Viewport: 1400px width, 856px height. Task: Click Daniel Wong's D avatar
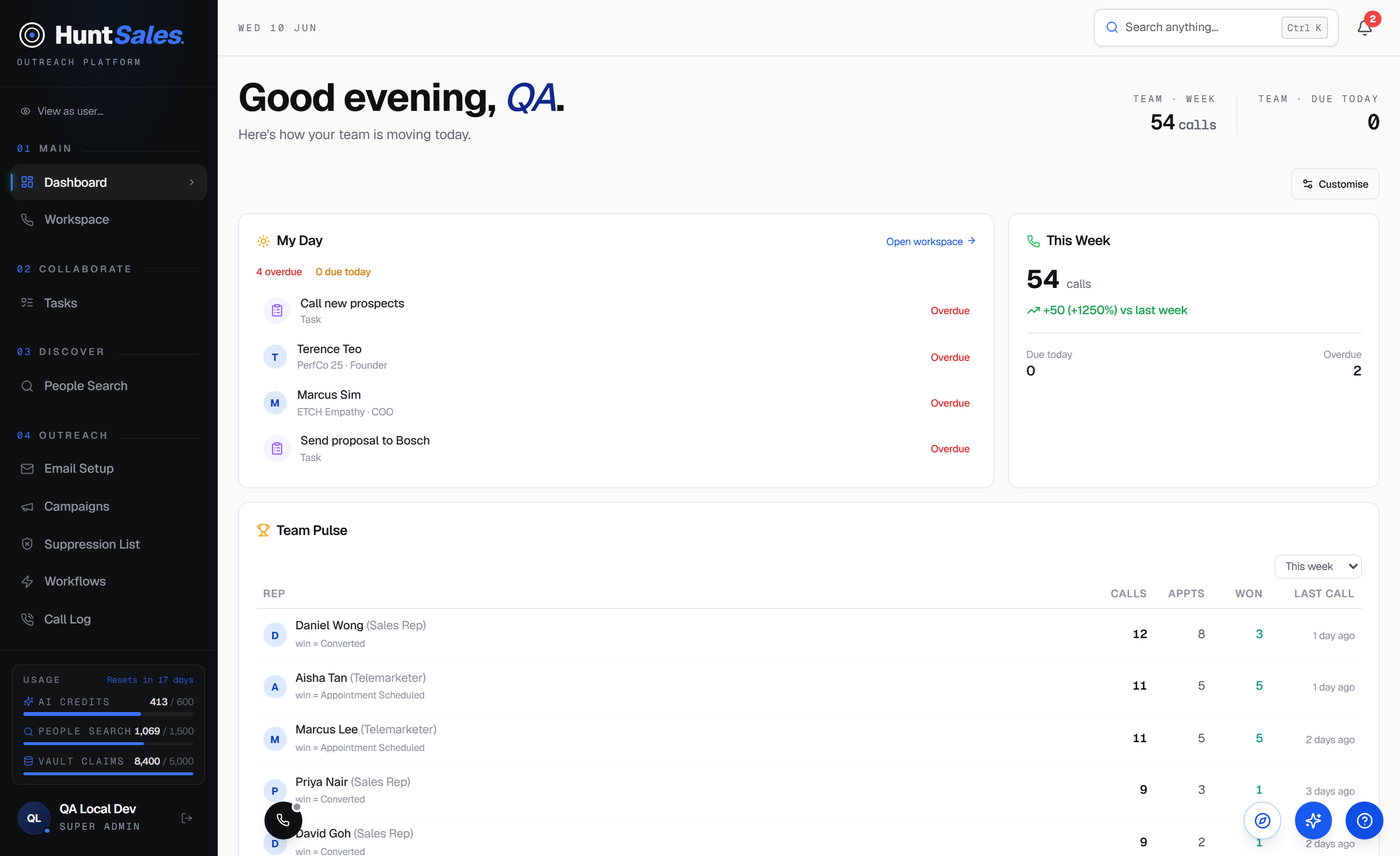tap(275, 634)
